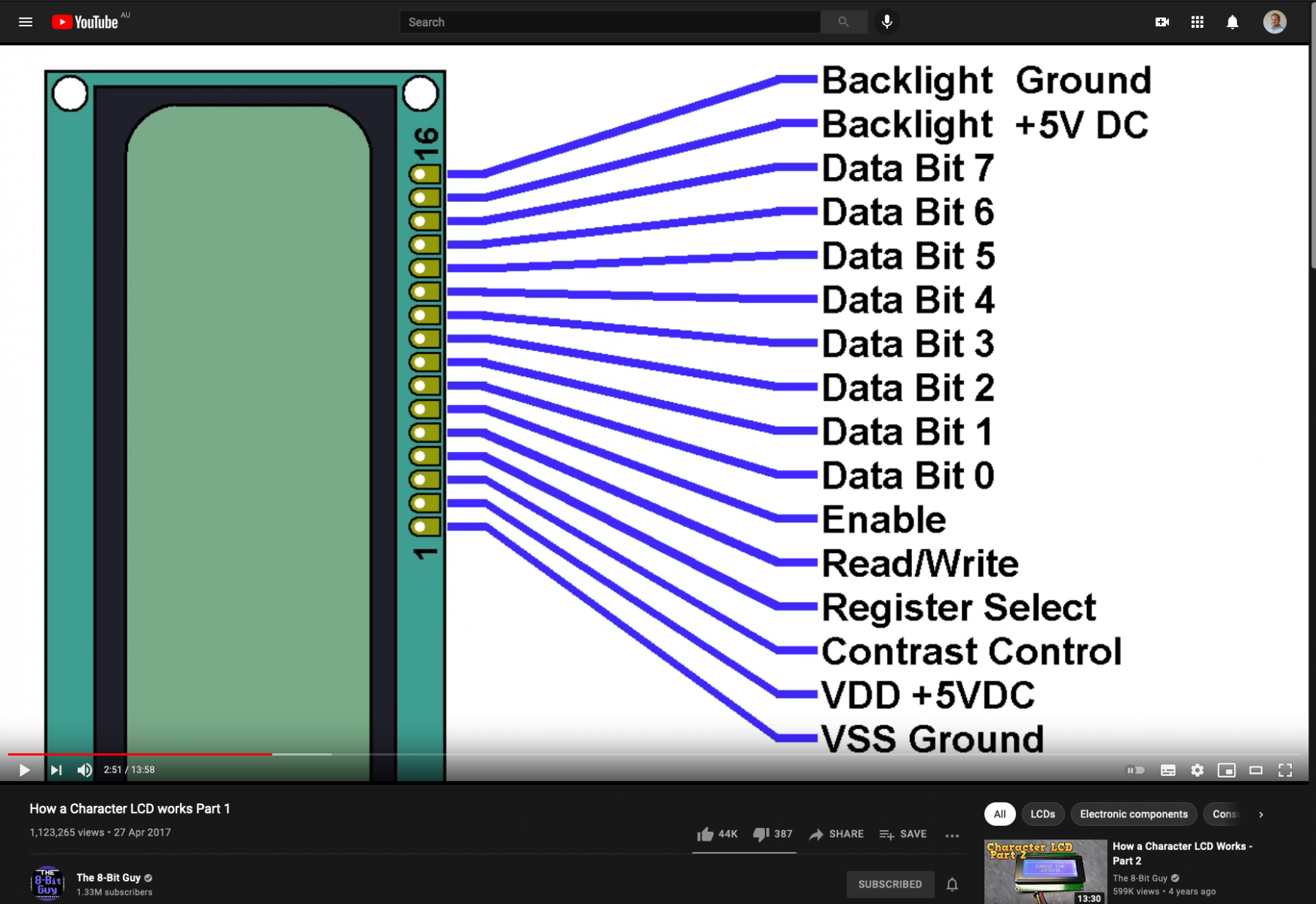The image size is (1316, 904).
Task: Open the YouTube apps grid
Action: (x=1197, y=22)
